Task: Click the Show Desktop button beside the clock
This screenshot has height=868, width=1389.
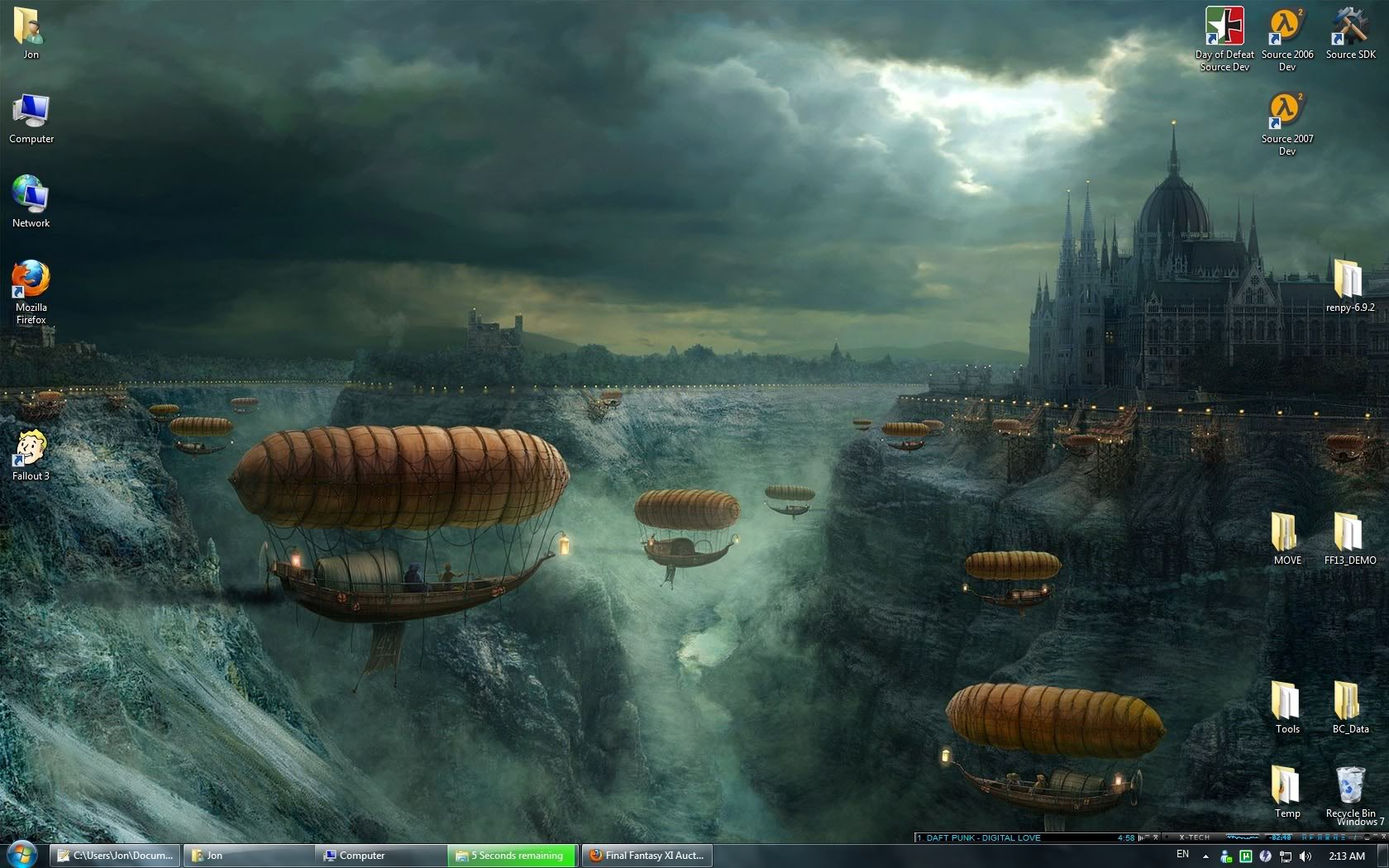Action: pyautogui.click(x=1383, y=856)
